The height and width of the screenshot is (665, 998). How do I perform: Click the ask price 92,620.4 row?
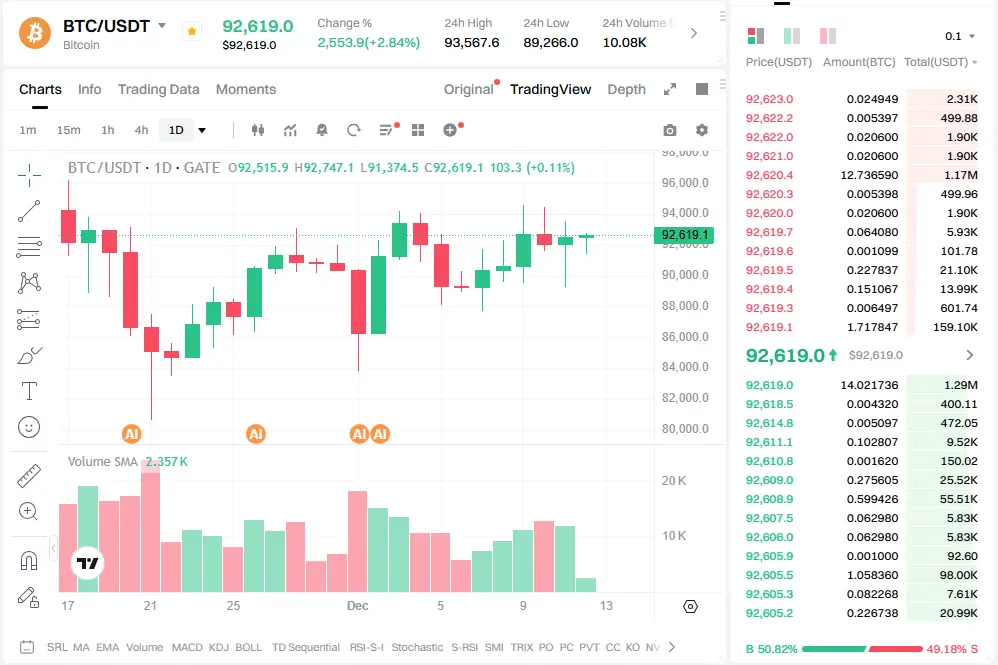tap(861, 175)
